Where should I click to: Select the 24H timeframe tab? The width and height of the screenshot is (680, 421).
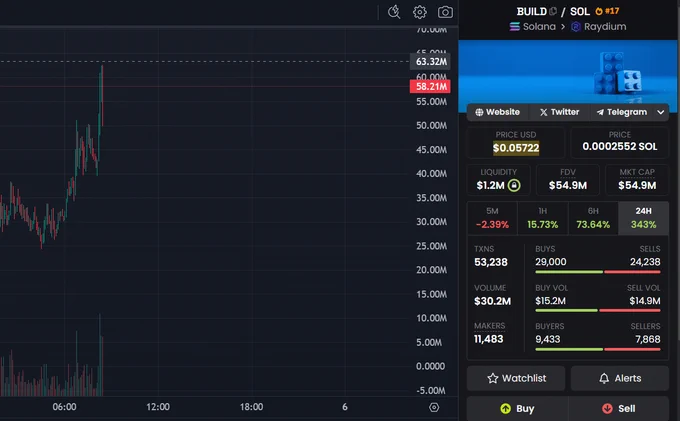pos(644,218)
